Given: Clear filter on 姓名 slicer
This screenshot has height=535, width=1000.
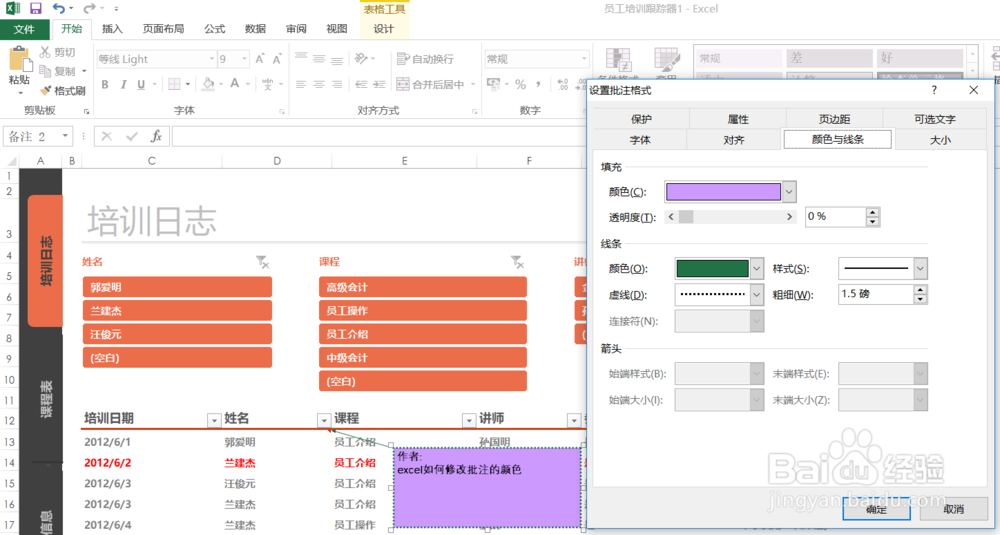Looking at the screenshot, I should [x=263, y=261].
